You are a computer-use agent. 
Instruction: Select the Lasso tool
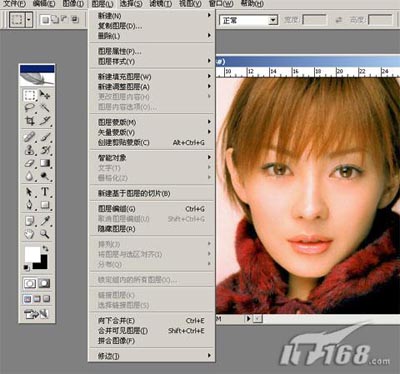(30, 108)
